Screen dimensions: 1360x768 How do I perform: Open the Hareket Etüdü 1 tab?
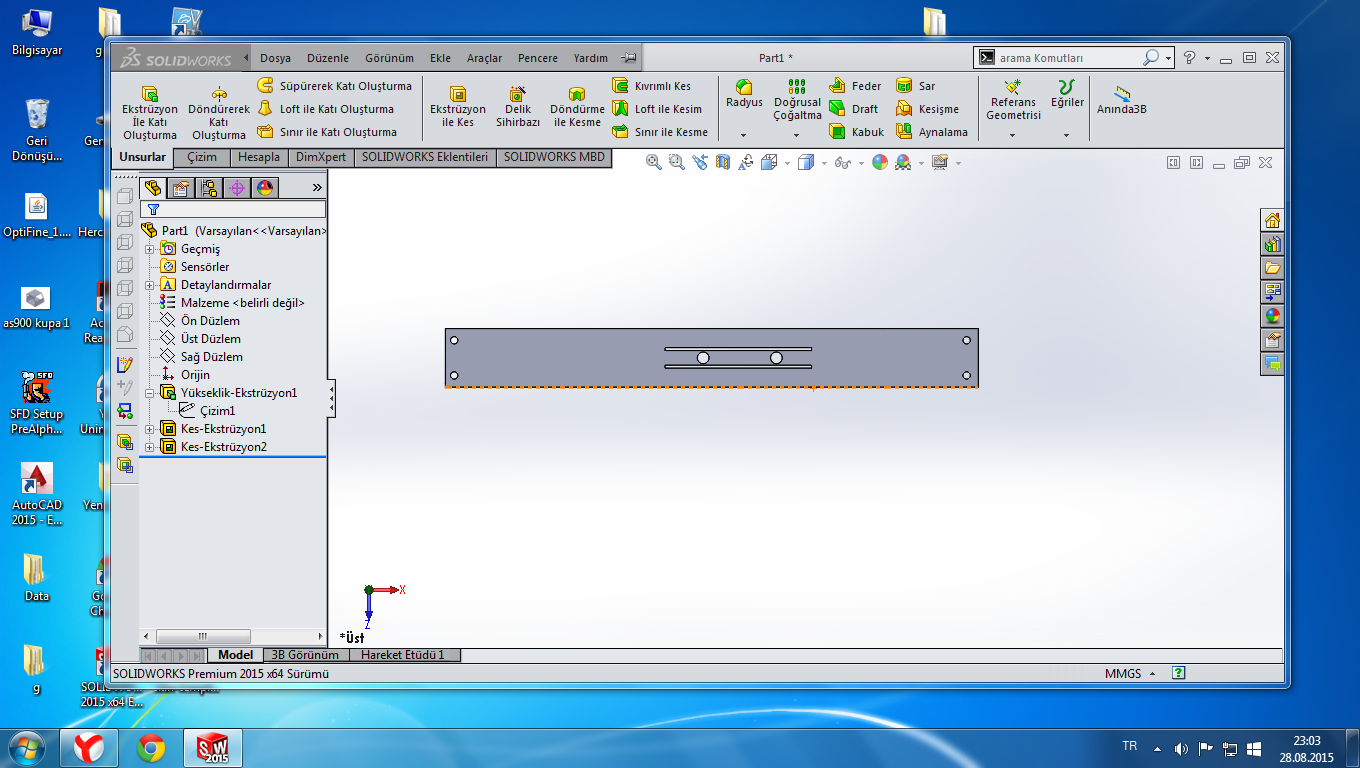click(x=405, y=655)
